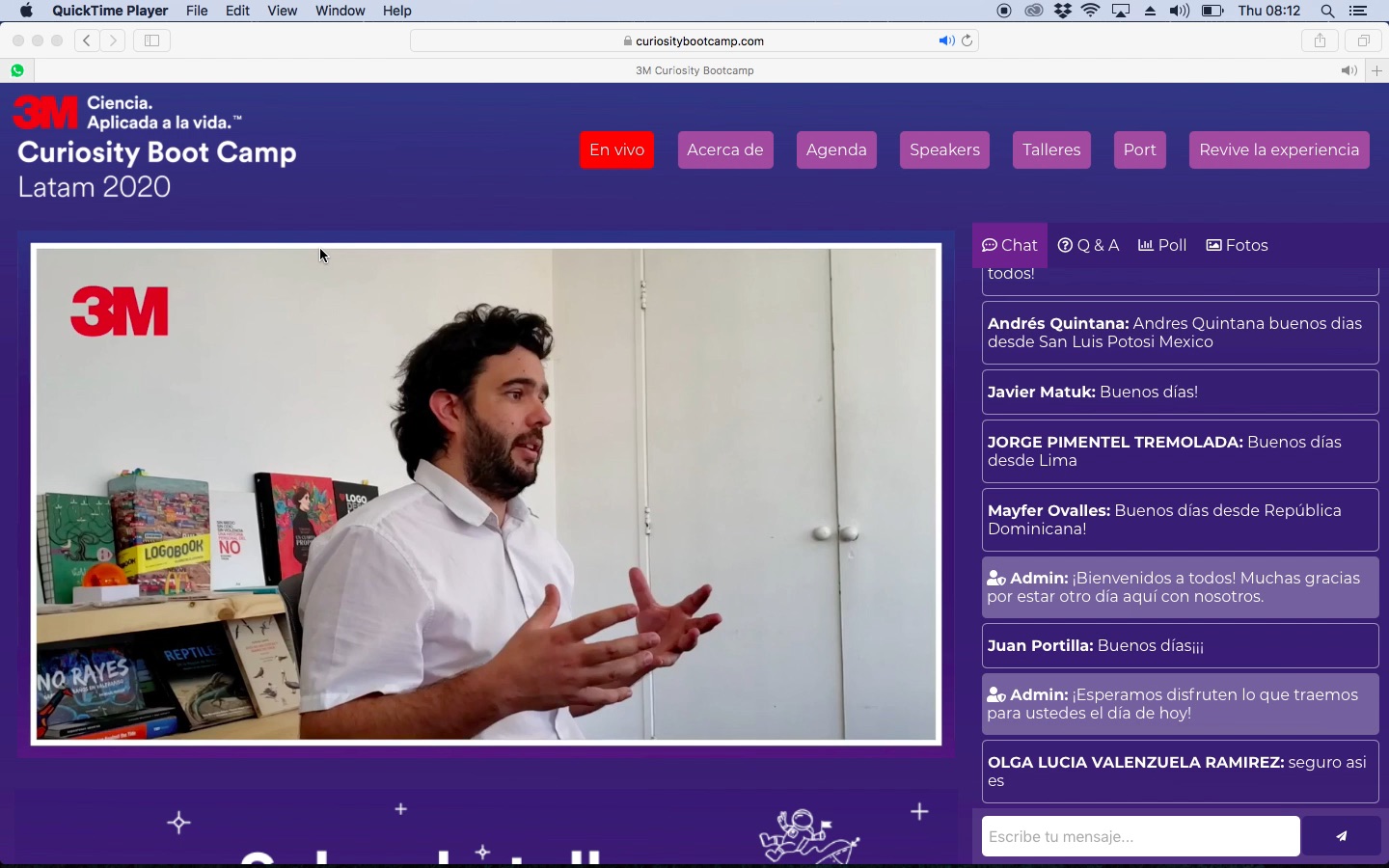Click the Agenda button
Viewport: 1389px width, 868px height.
click(835, 149)
